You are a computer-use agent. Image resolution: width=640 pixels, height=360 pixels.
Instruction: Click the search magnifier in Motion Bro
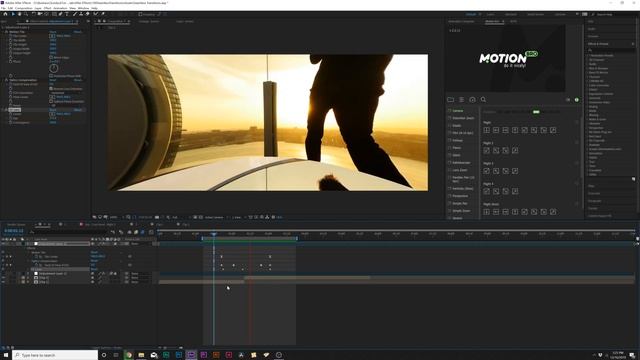tap(483, 100)
